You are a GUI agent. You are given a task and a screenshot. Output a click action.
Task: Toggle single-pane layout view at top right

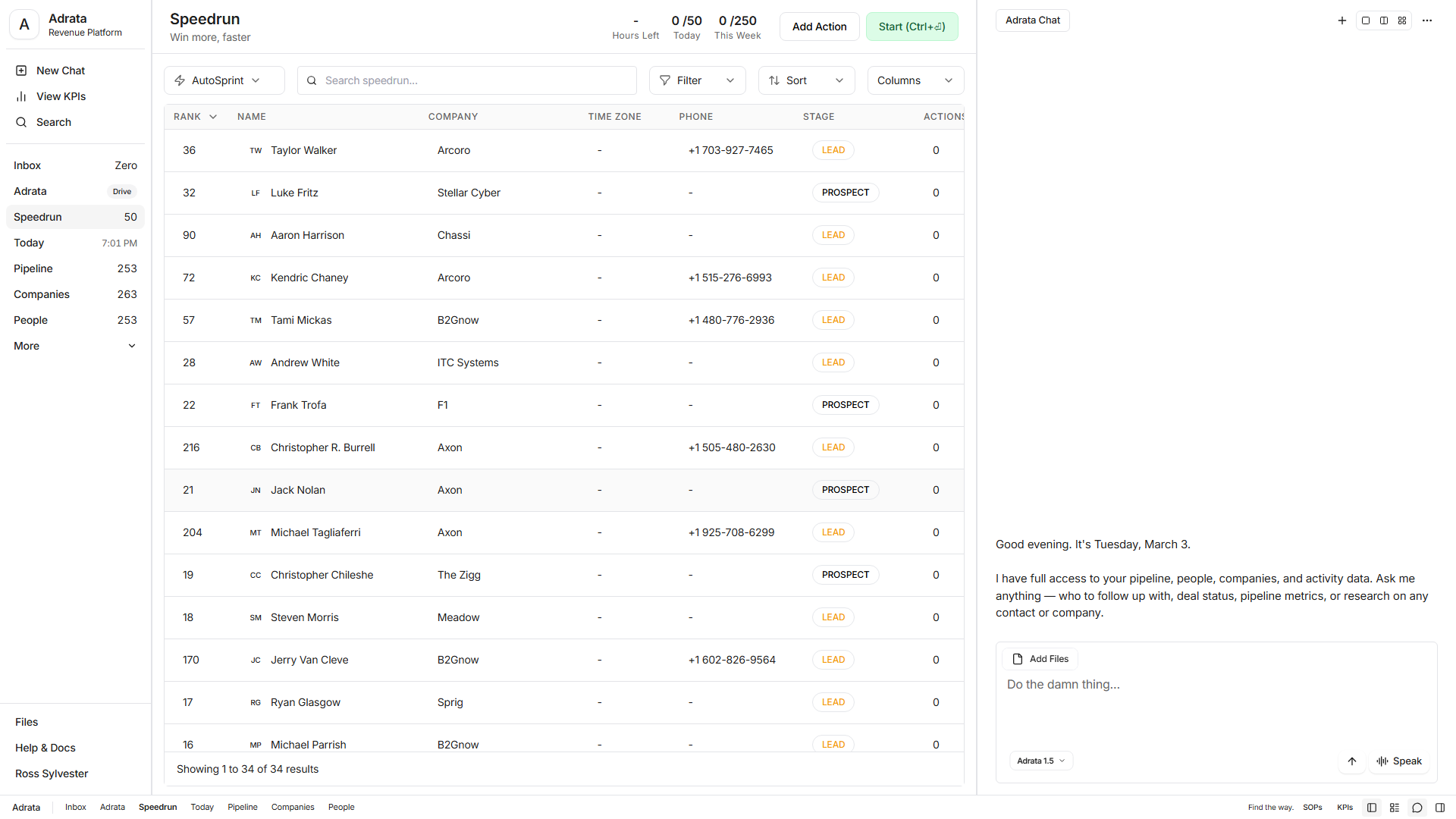click(x=1365, y=20)
